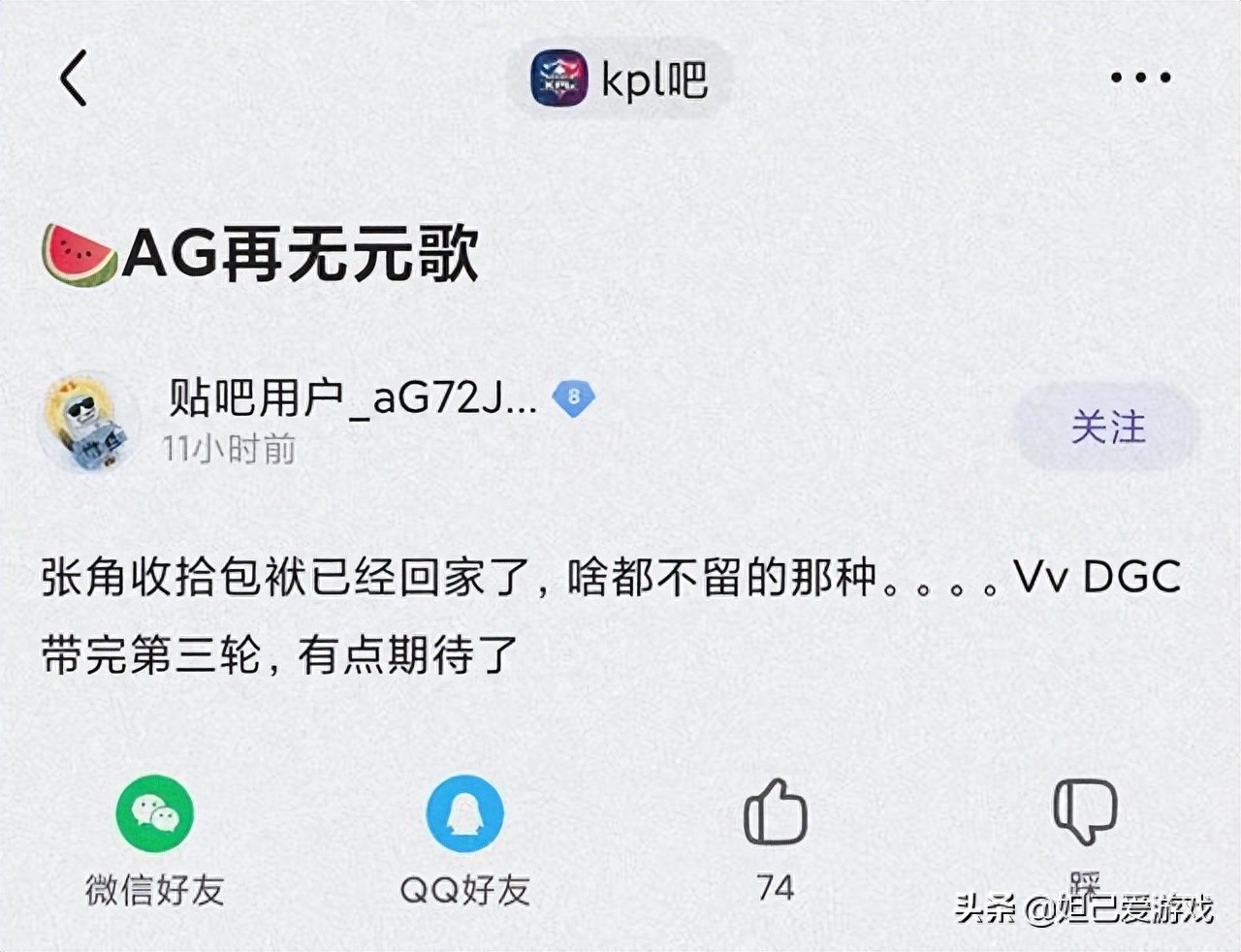Open profile of 贴吧用户_aG72J...

tap(353, 397)
